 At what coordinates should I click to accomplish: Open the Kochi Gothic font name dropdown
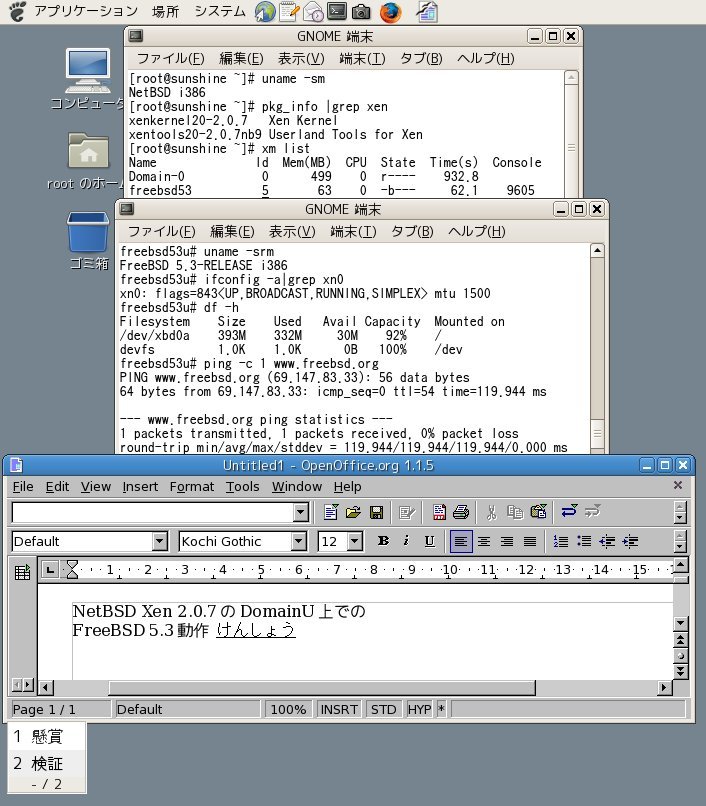[x=299, y=541]
